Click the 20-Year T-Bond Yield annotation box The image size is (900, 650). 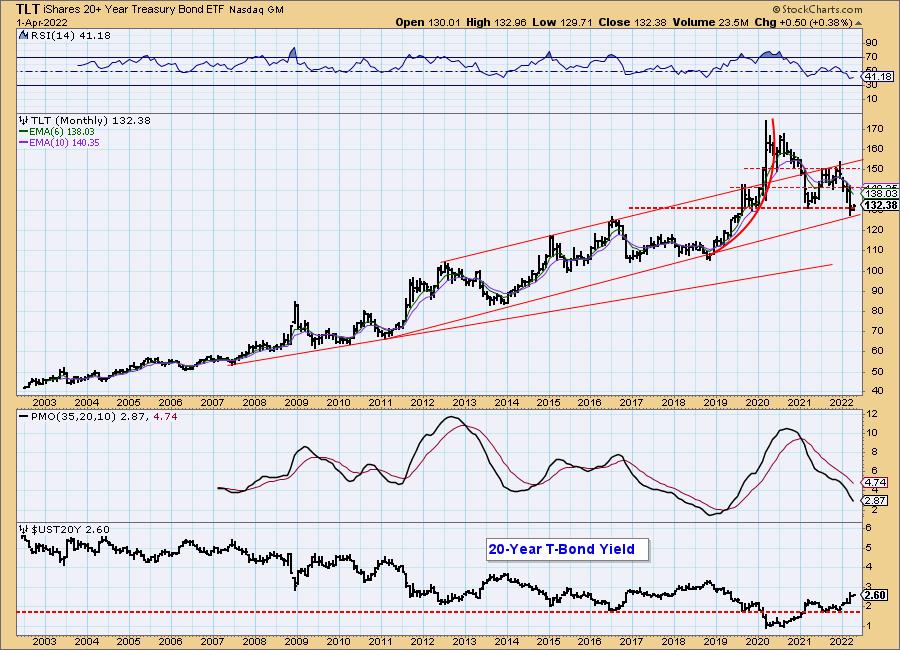point(567,549)
